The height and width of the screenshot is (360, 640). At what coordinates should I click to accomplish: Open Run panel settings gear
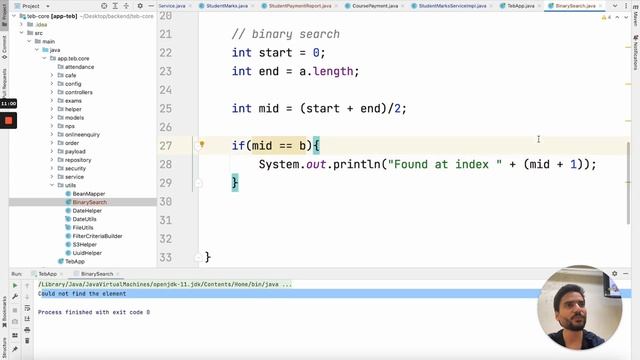click(614, 273)
